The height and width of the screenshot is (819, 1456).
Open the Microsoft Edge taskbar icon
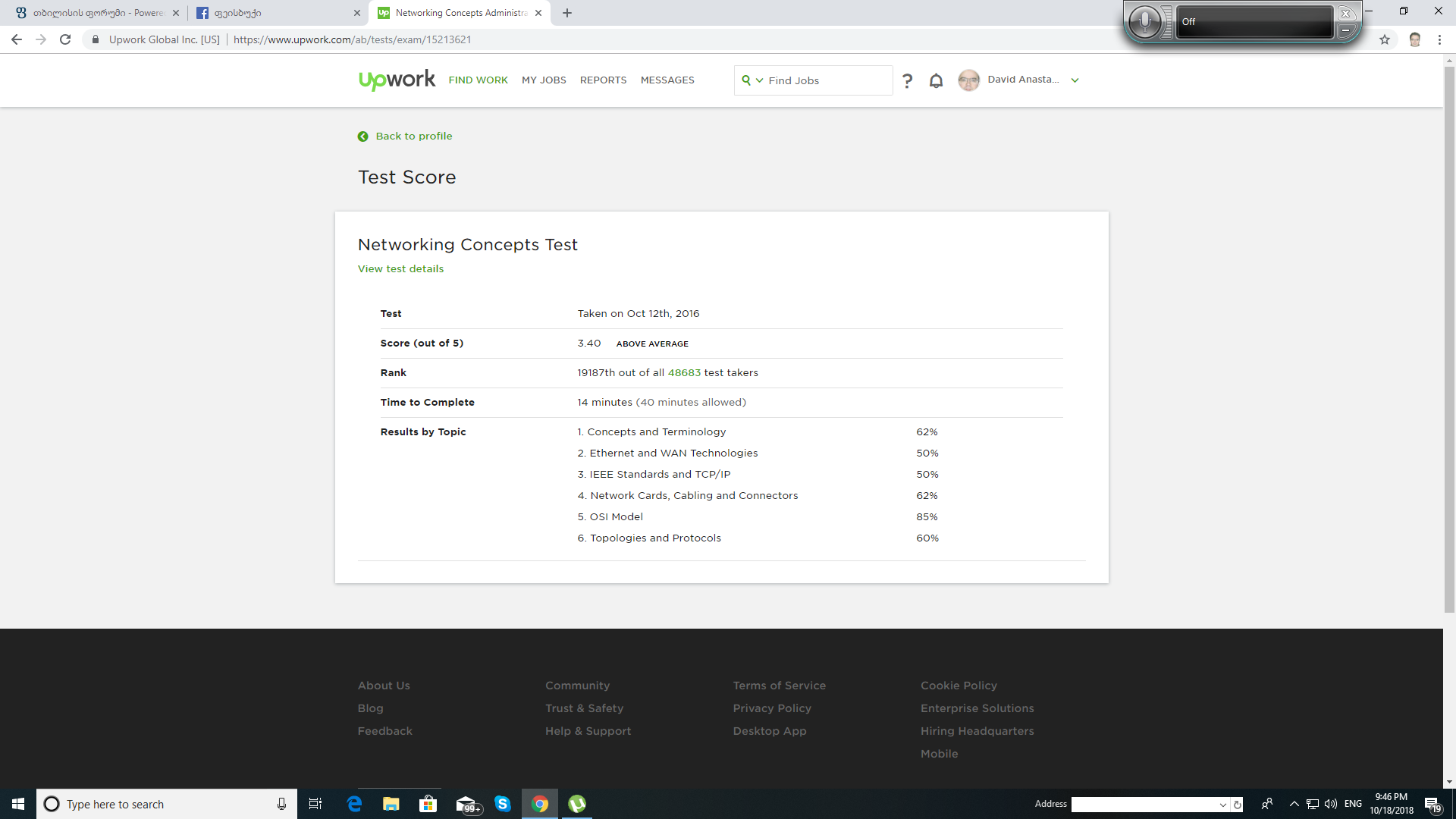pos(354,804)
